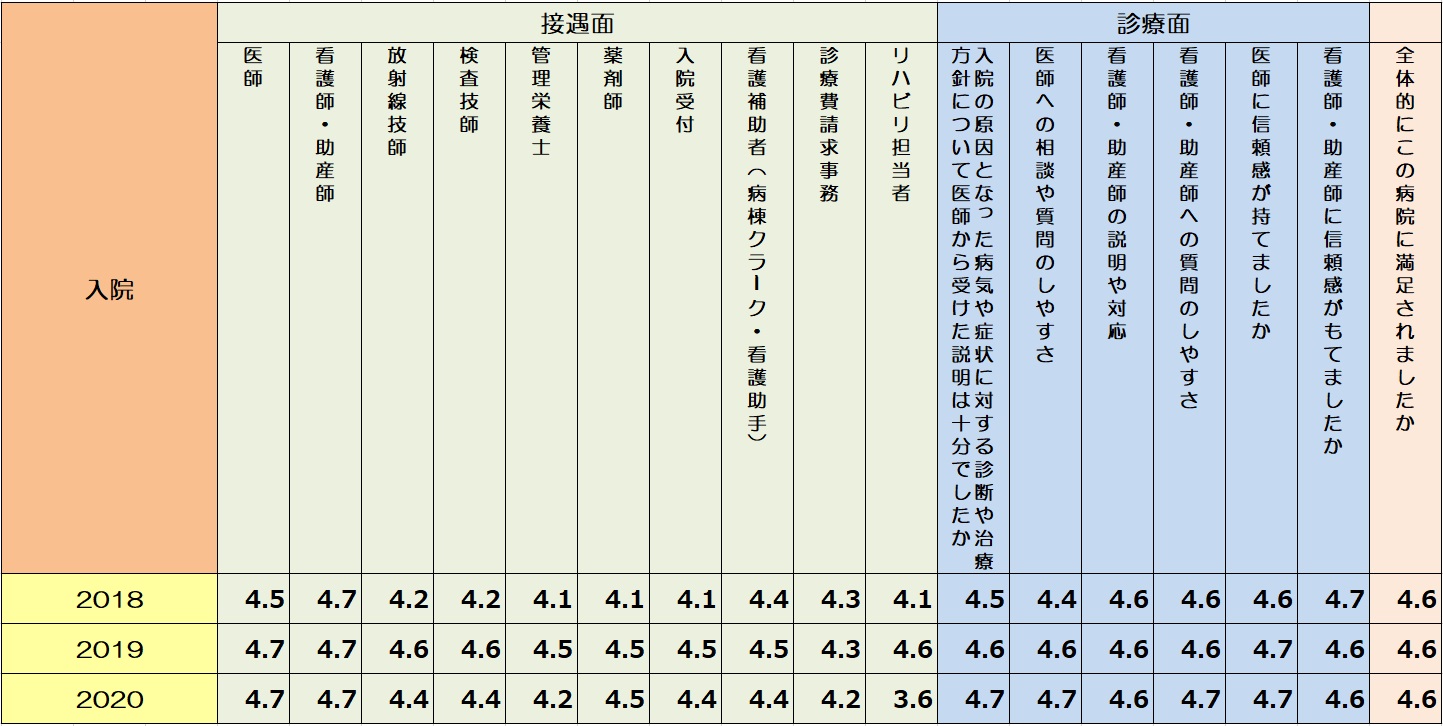Select the 2020 score for 看護補助者
Screen dimensions: 1443x726
point(758,699)
